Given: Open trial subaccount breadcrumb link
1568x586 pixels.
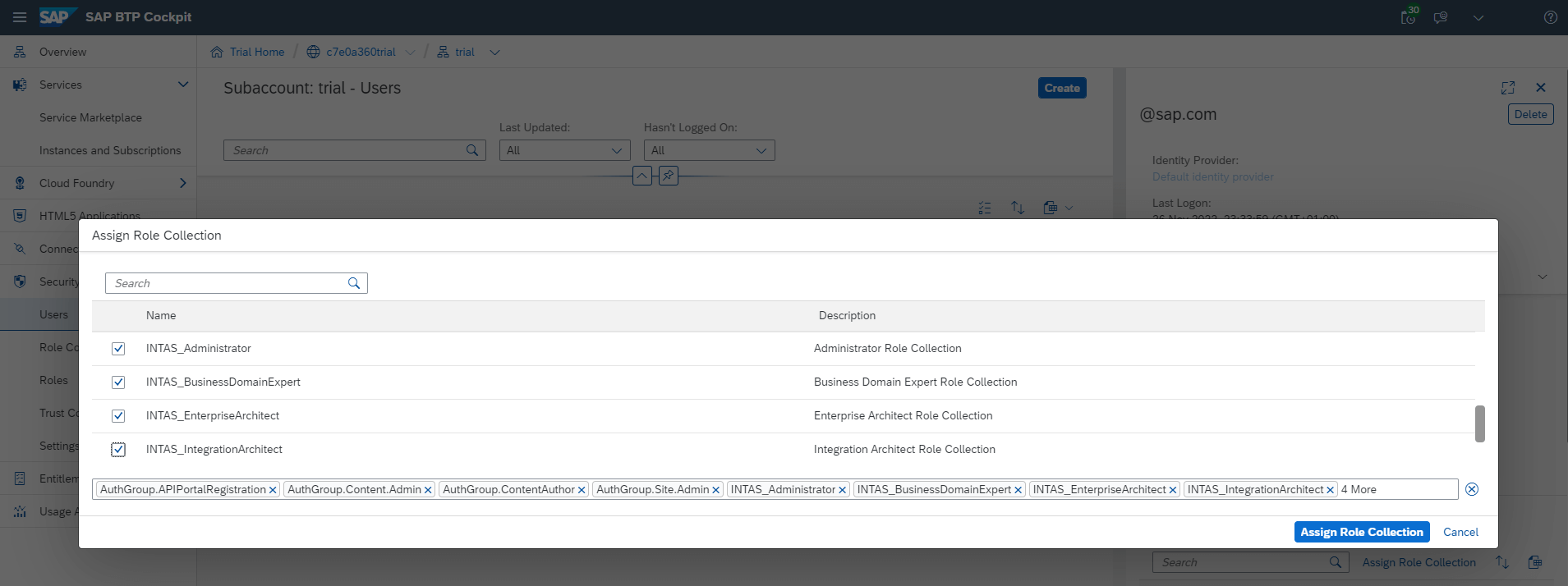Looking at the screenshot, I should click(465, 52).
